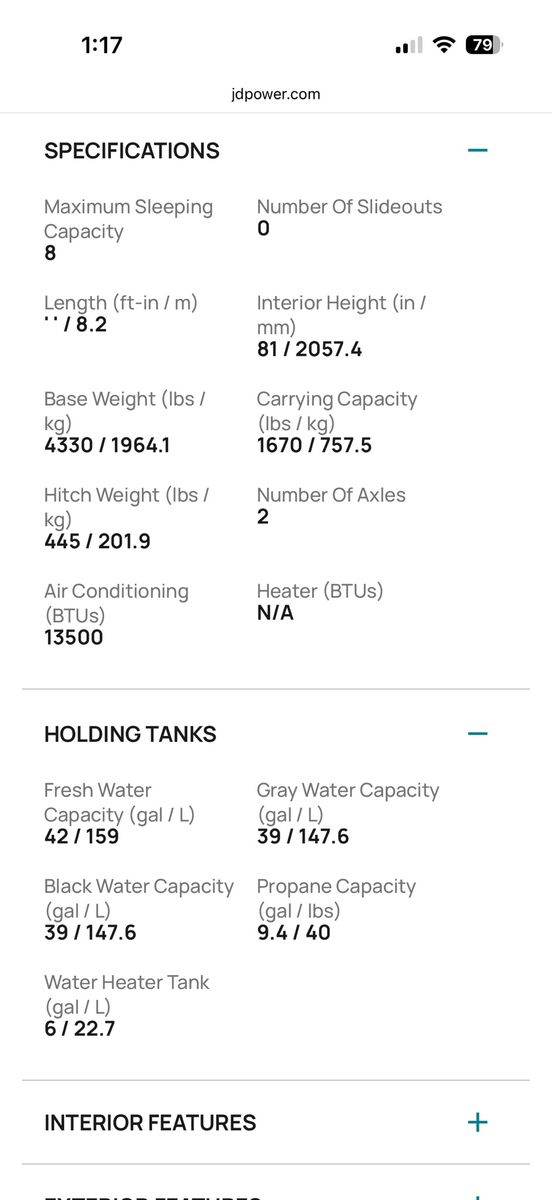Tap the battery indicator icon
Viewport: 552px width, 1200px height.
(485, 45)
